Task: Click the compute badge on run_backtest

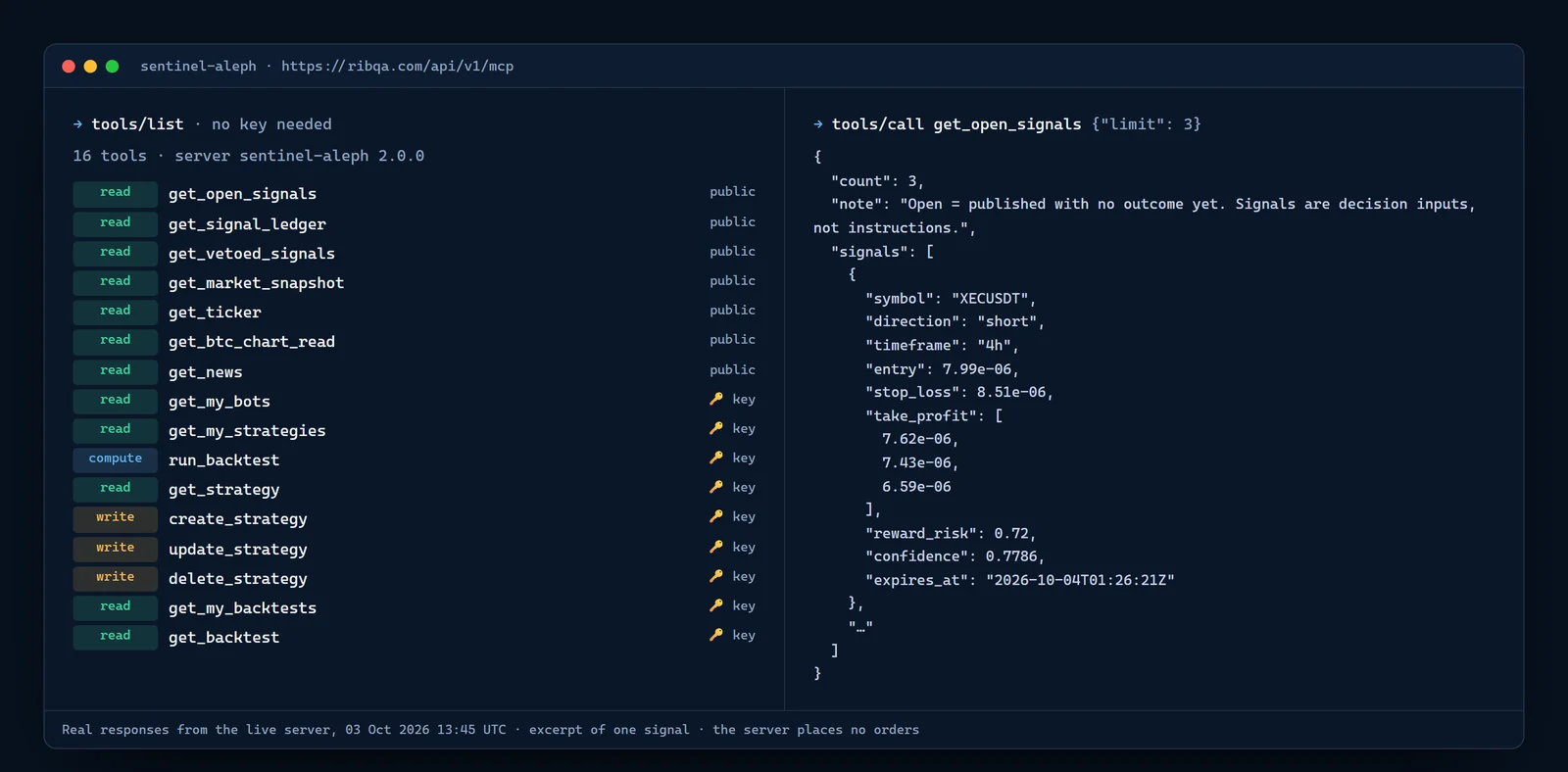Action: (x=115, y=458)
